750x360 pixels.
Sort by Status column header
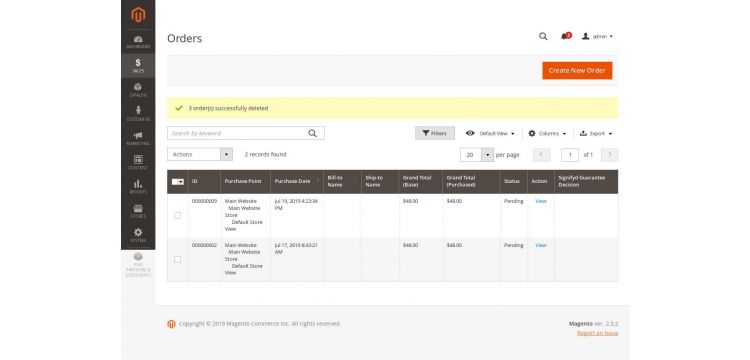pyautogui.click(x=513, y=182)
